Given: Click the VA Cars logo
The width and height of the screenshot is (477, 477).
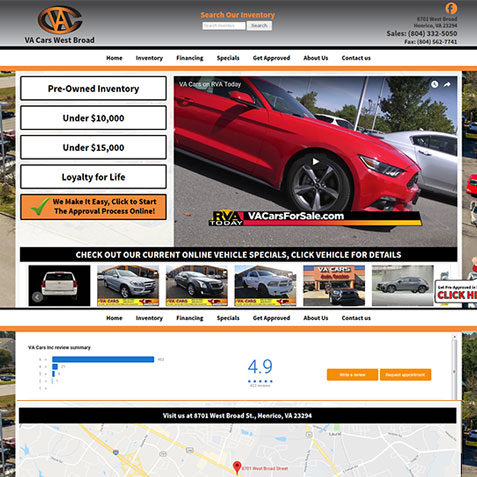Looking at the screenshot, I should (x=60, y=20).
